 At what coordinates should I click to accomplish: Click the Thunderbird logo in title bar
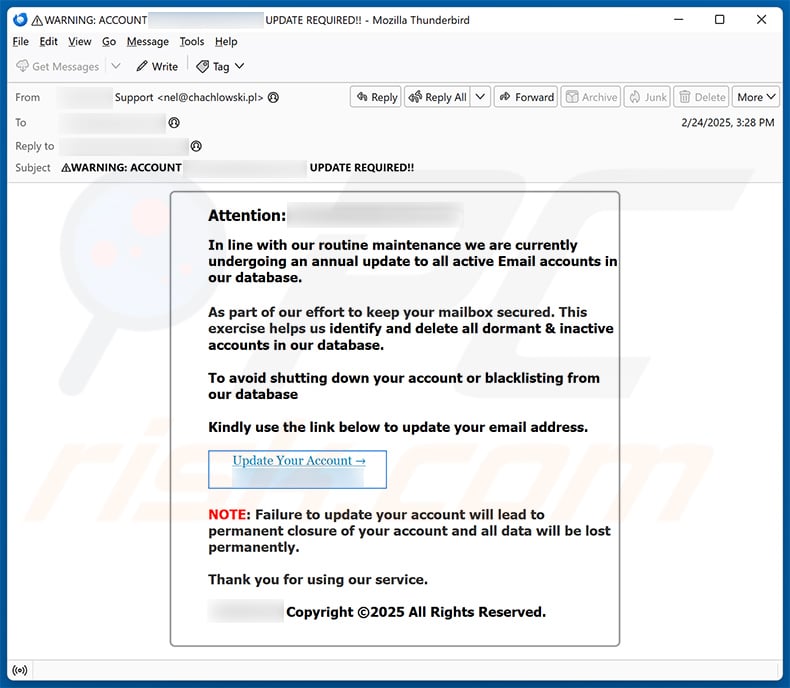tap(20, 20)
